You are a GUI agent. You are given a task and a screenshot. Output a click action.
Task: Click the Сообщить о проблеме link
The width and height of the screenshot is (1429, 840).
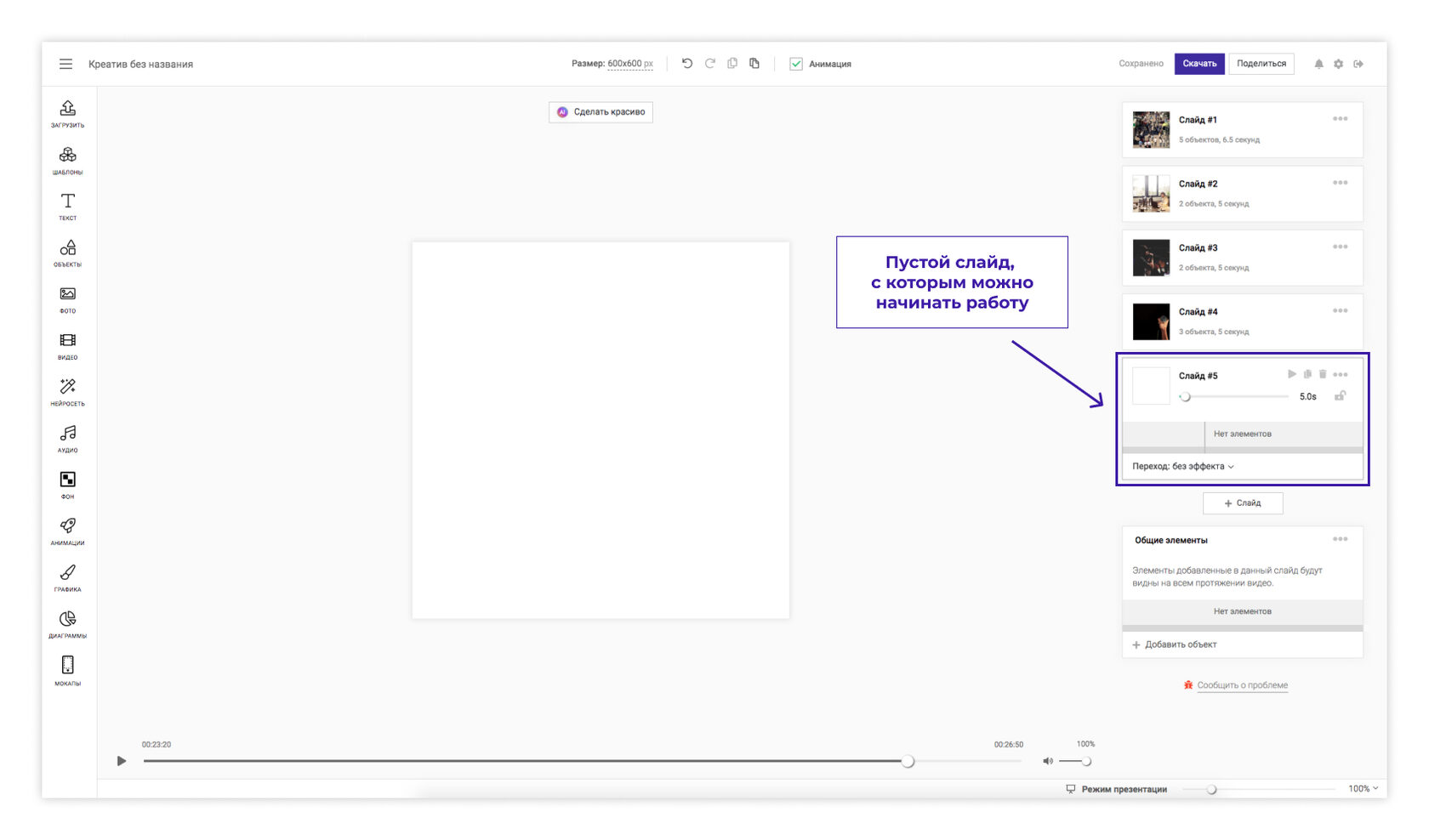(x=1242, y=685)
